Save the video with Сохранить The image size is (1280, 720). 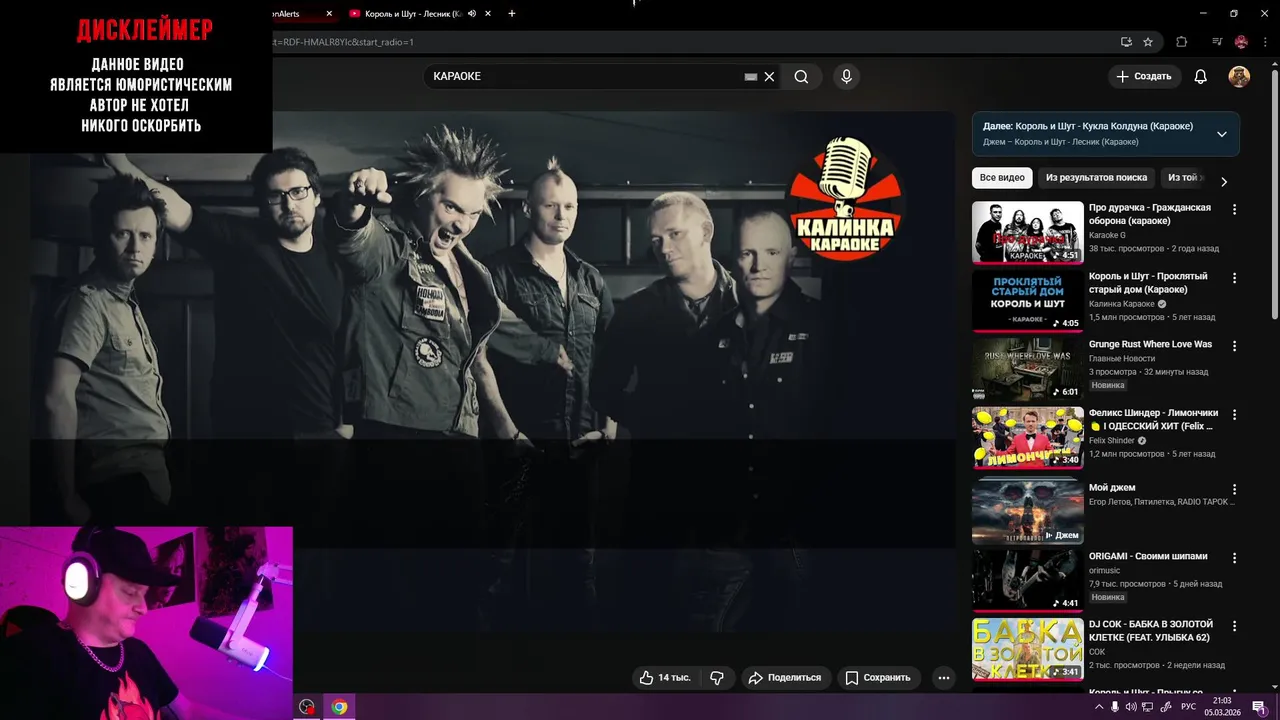pyautogui.click(x=878, y=677)
